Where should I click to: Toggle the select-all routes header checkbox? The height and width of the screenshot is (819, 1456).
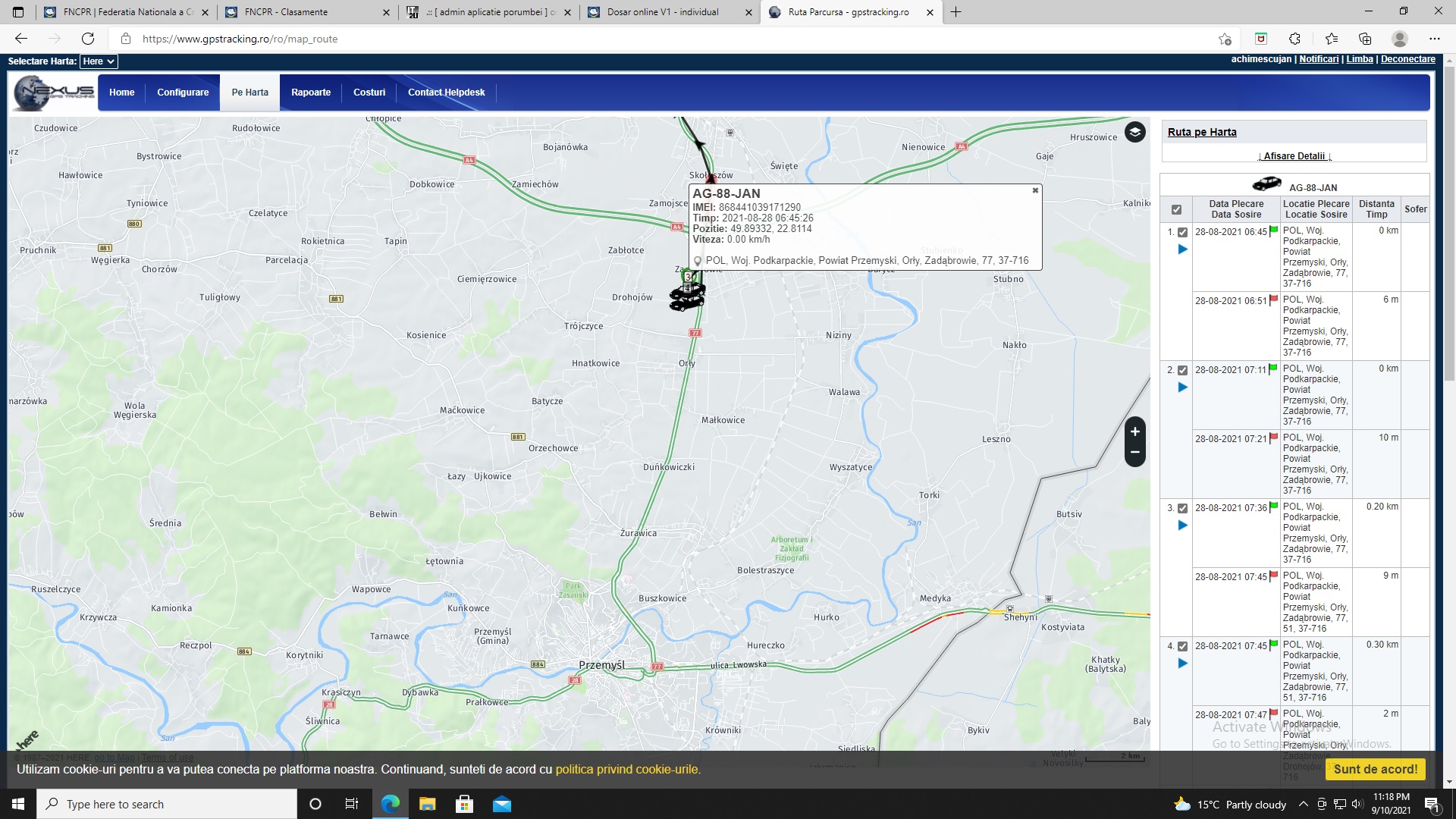click(x=1176, y=210)
